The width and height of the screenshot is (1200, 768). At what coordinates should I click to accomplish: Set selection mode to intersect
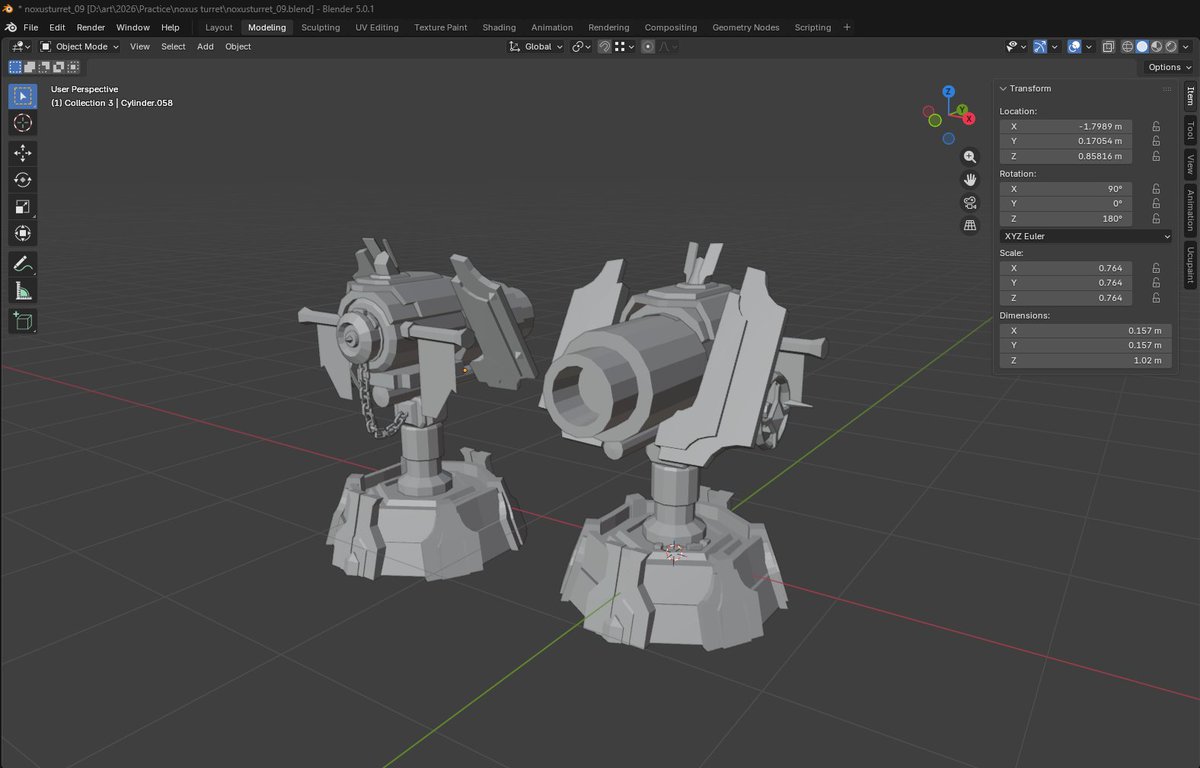pos(73,67)
